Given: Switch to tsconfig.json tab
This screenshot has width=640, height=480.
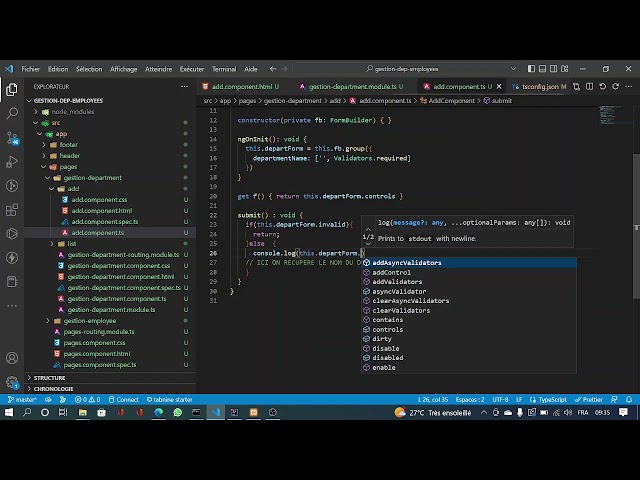Looking at the screenshot, I should (x=539, y=87).
